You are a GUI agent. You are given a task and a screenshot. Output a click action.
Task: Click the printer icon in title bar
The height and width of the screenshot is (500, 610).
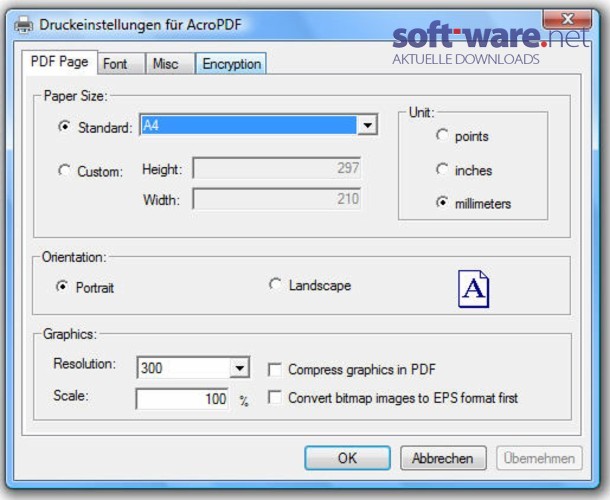click(23, 25)
